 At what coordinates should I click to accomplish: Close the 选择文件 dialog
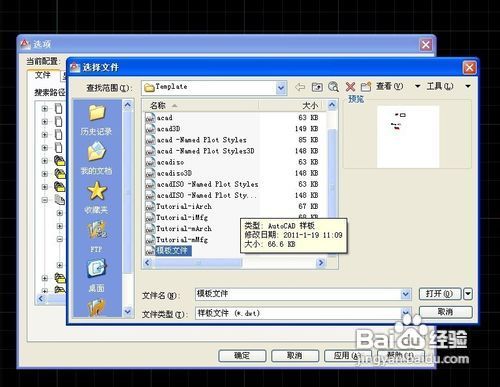point(469,68)
